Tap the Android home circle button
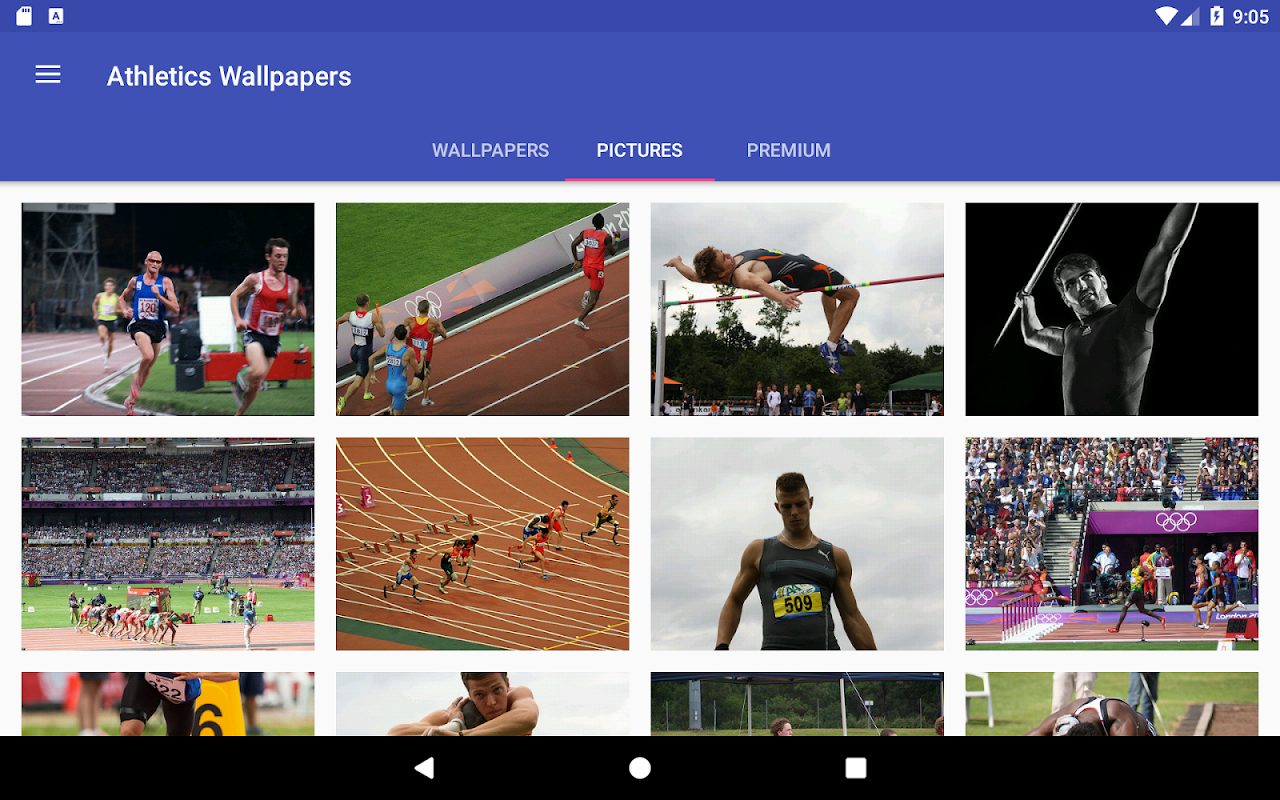Viewport: 1280px width, 800px height. pos(640,768)
